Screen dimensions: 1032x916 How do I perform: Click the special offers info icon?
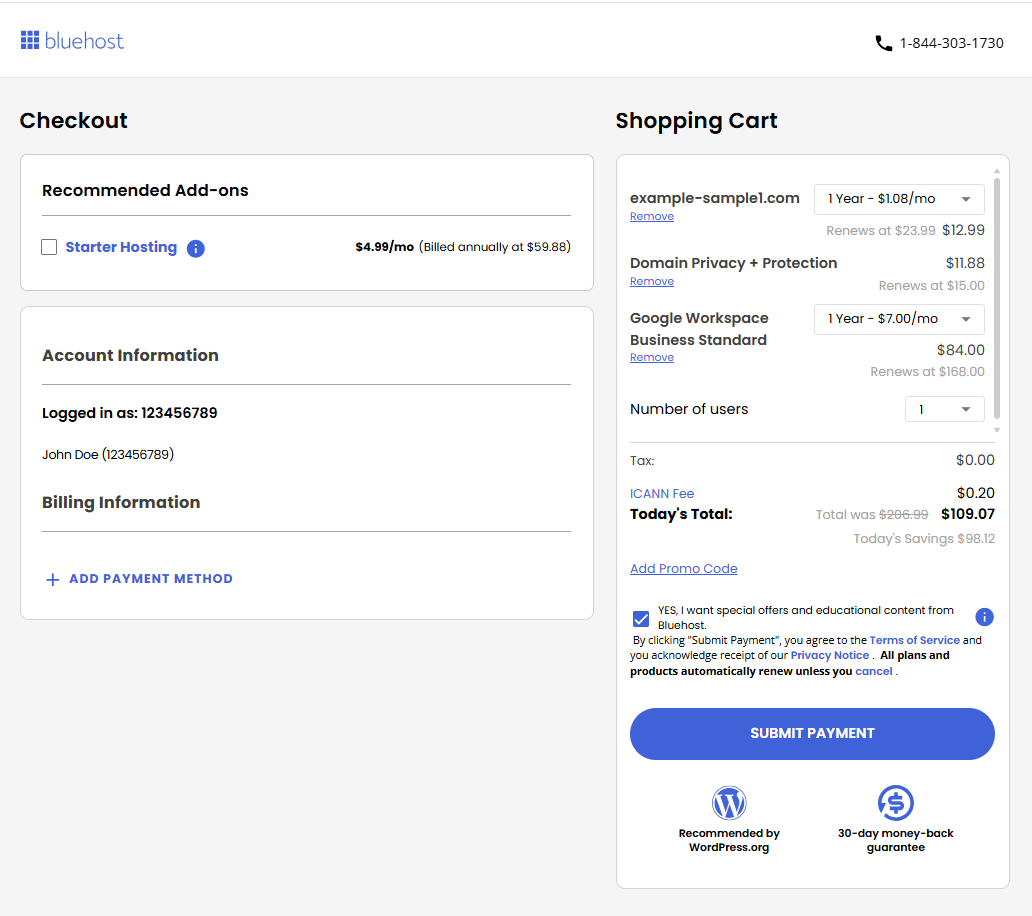click(x=984, y=617)
